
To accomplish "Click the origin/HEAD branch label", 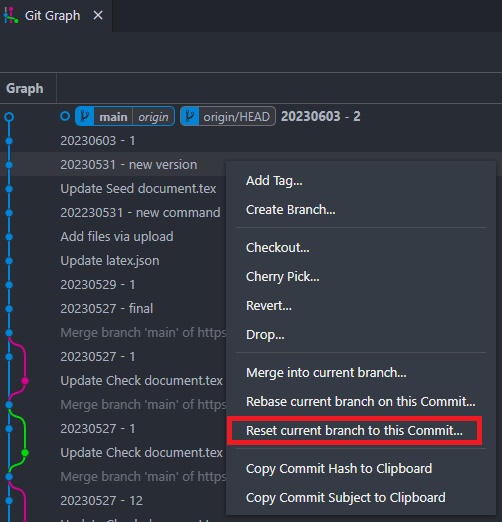I will [236, 117].
